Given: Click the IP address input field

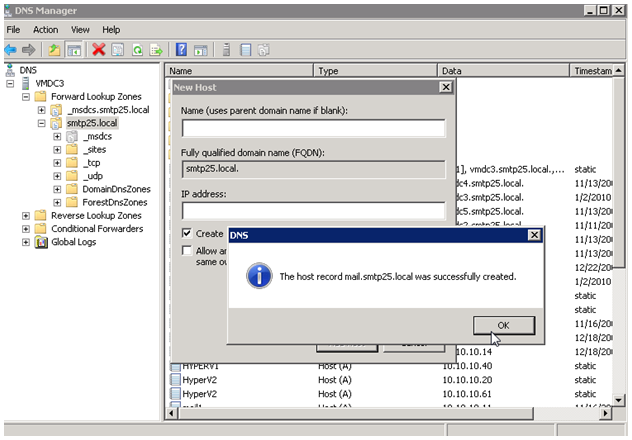Looking at the screenshot, I should (314, 211).
